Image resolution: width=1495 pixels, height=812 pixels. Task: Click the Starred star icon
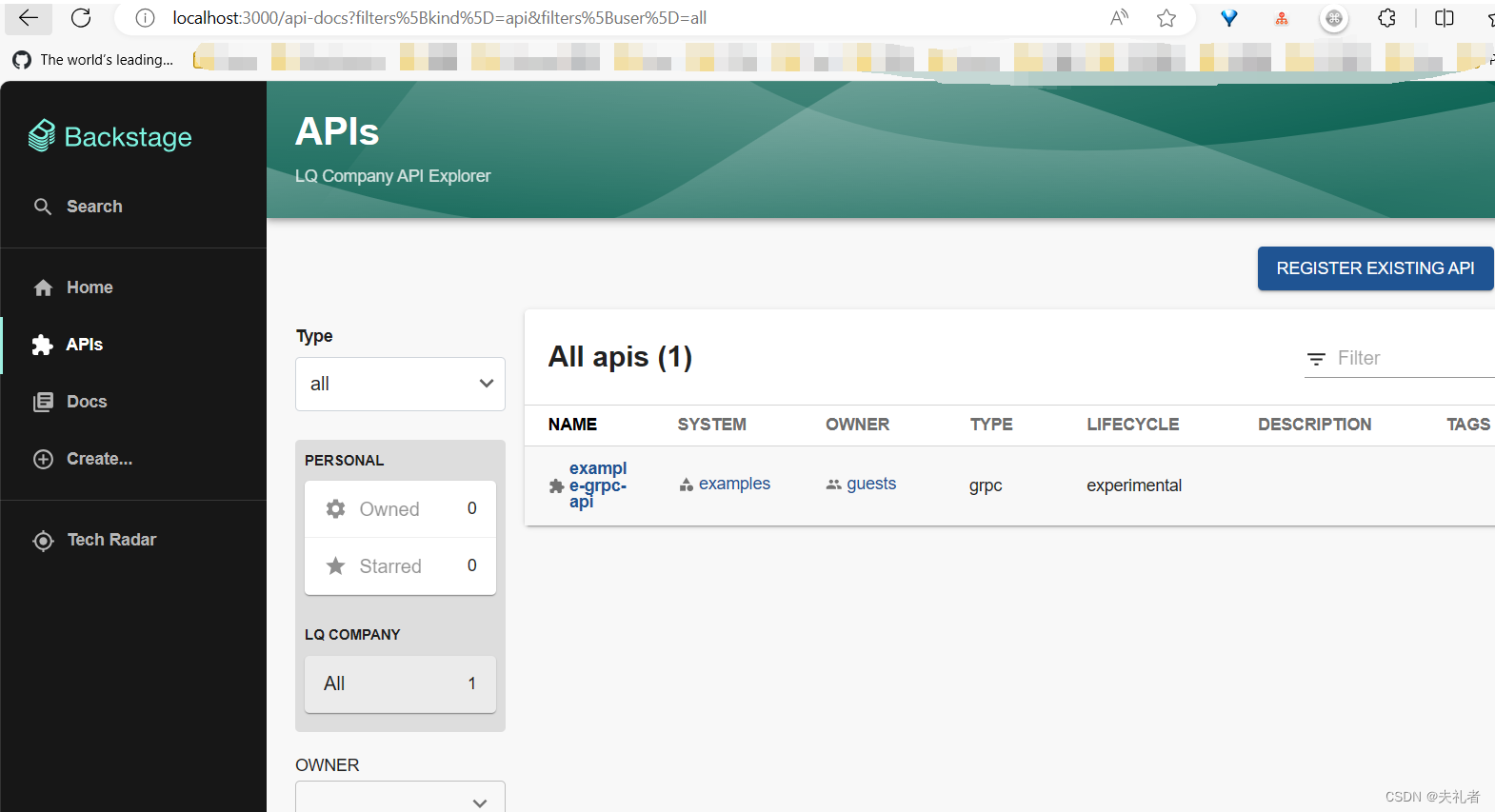click(335, 566)
